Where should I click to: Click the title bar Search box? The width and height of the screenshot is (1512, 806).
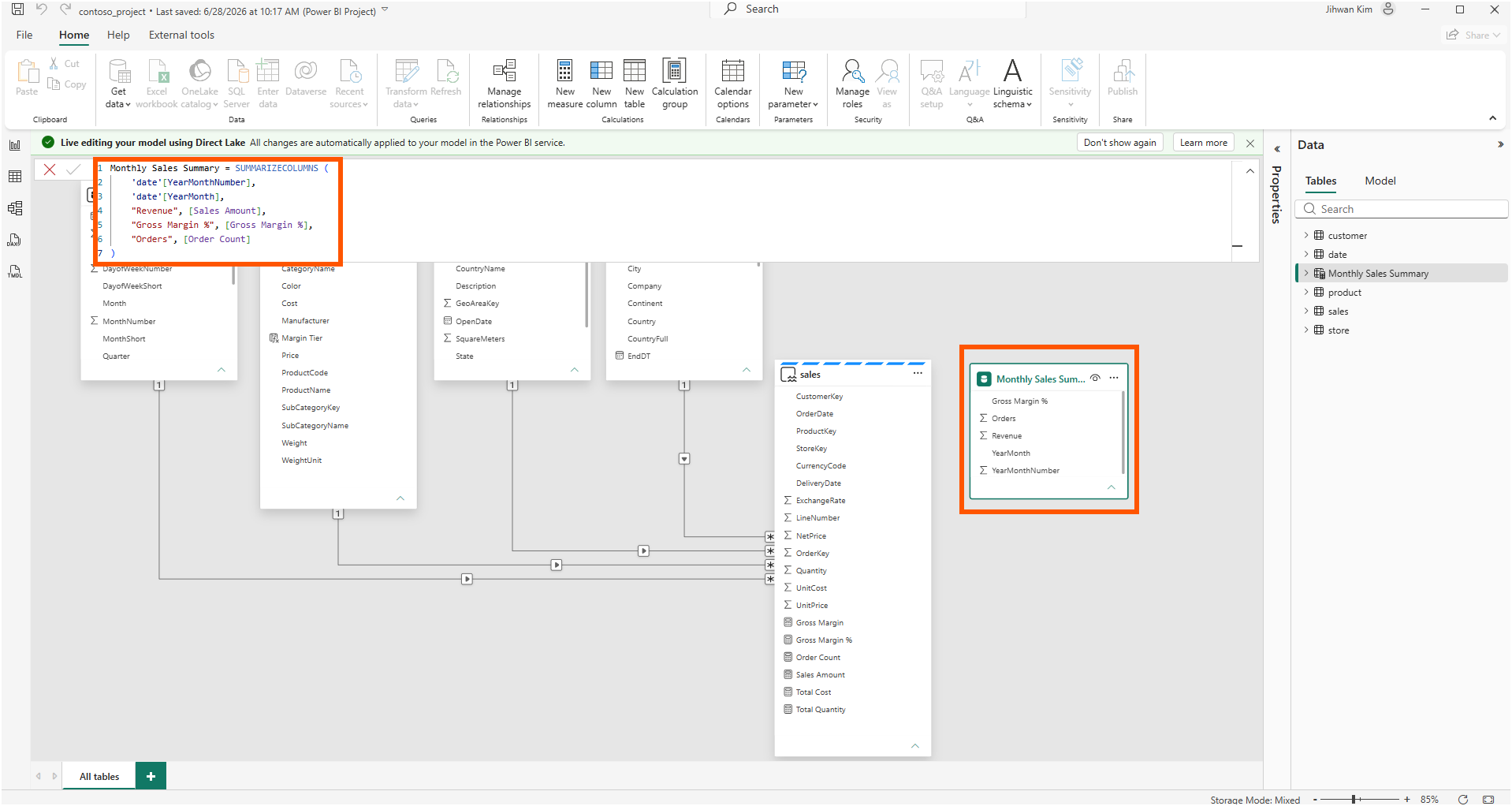(x=867, y=9)
